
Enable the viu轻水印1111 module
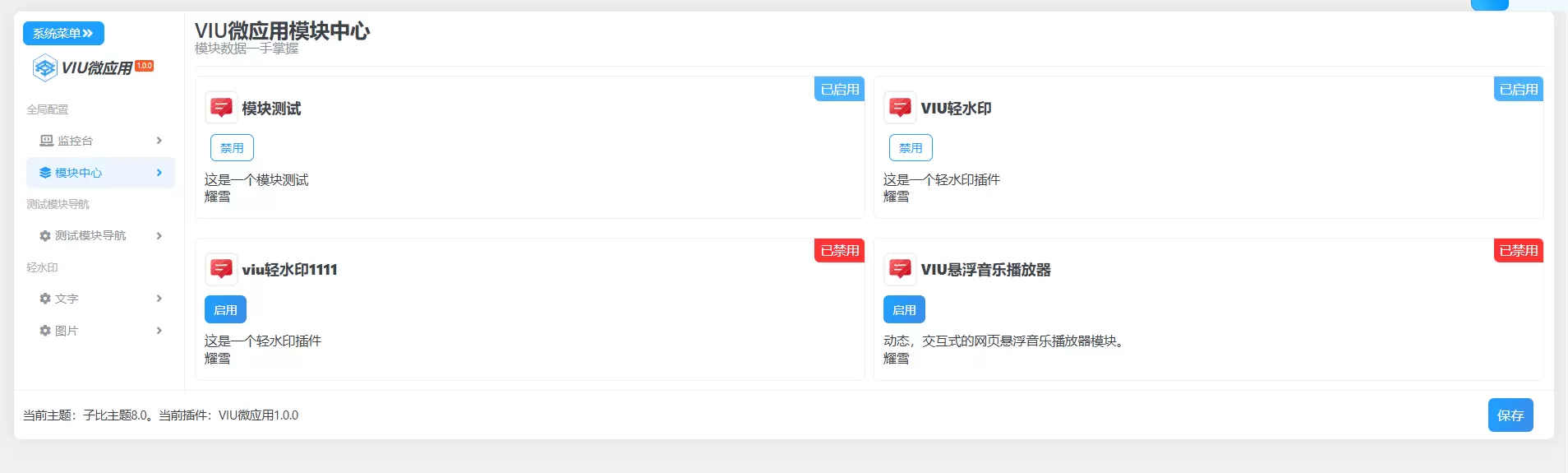coord(225,310)
